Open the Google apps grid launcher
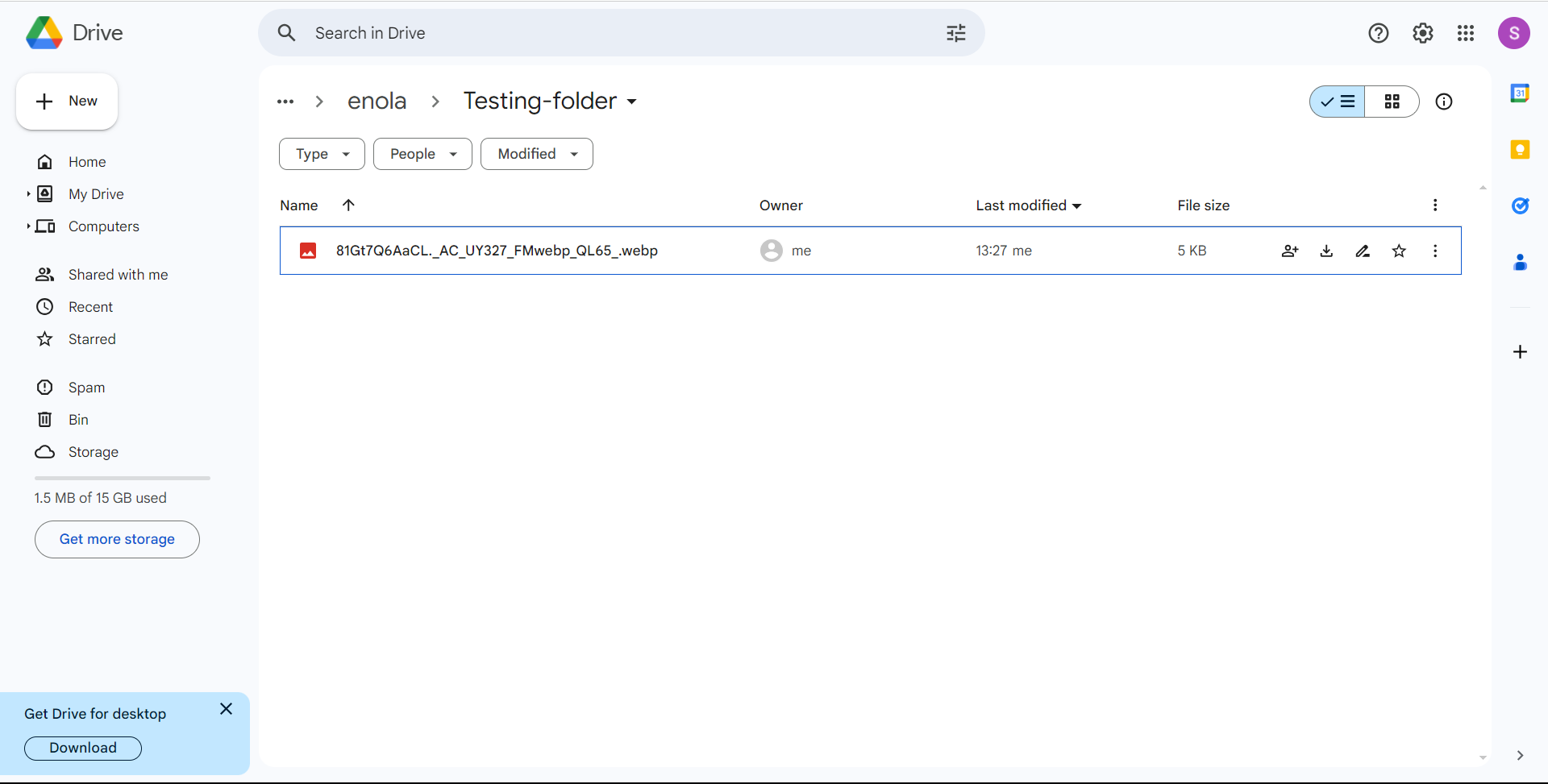This screenshot has height=784, width=1548. [1466, 33]
